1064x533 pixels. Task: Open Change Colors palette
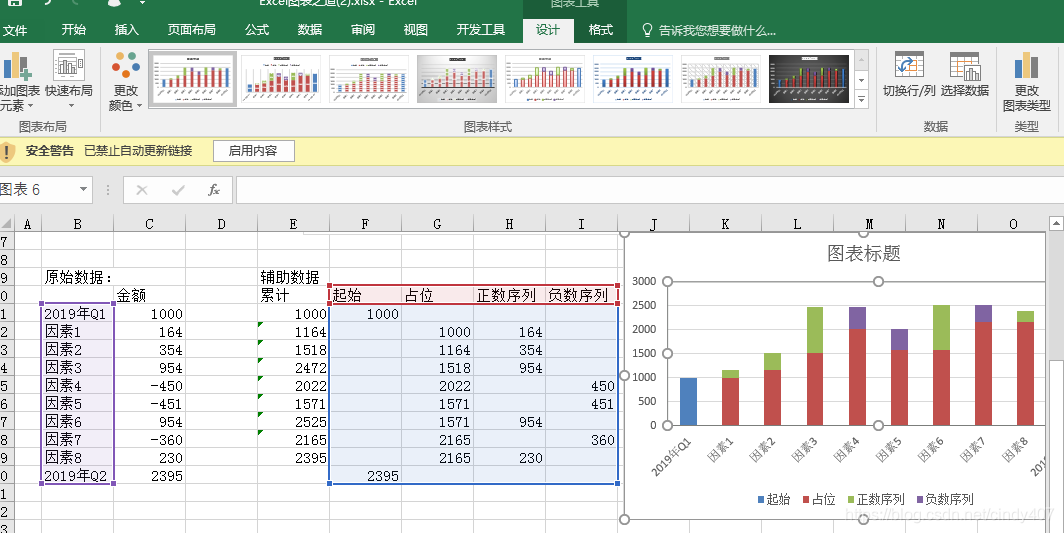tap(126, 80)
